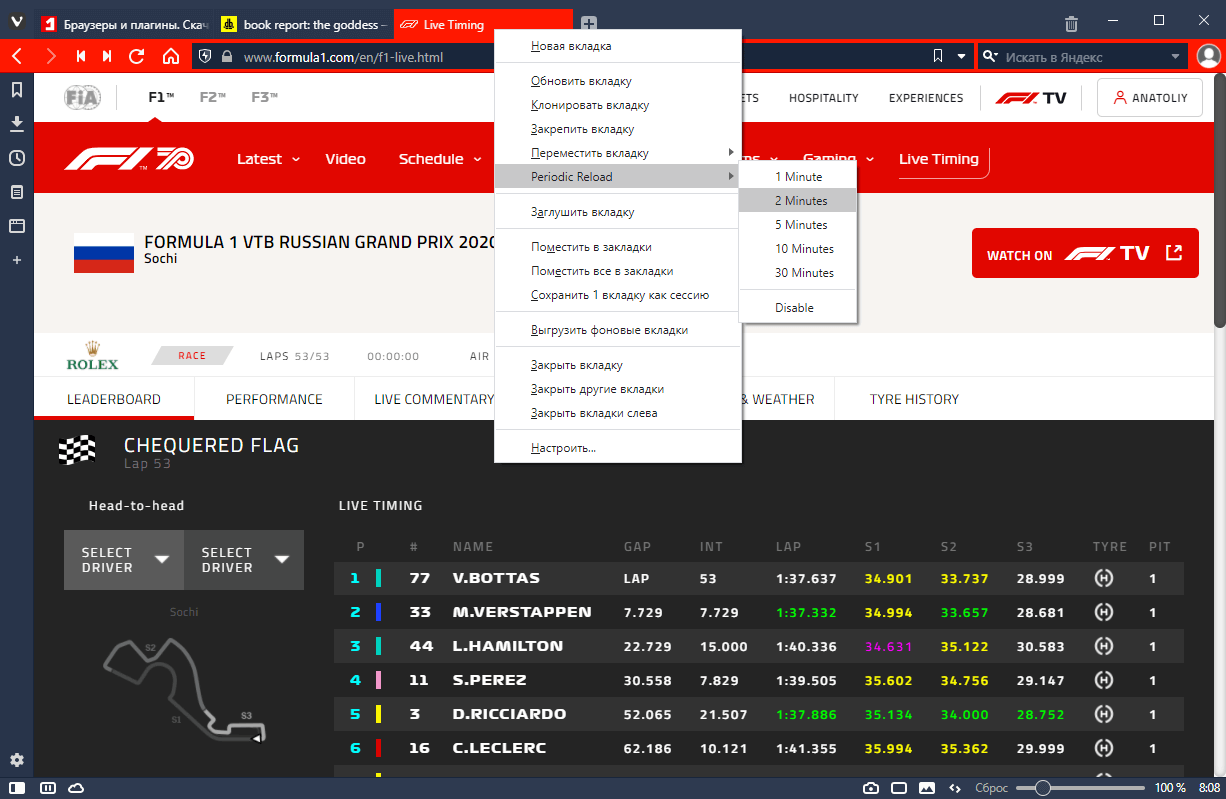
Task: Open the Performance tab
Action: point(274,399)
